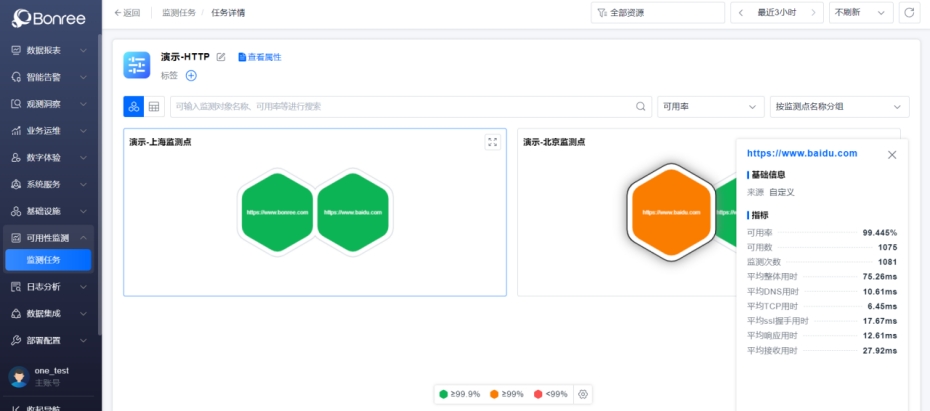Close the www.baidu.com details panel
The height and width of the screenshot is (411, 930).
[x=892, y=154]
